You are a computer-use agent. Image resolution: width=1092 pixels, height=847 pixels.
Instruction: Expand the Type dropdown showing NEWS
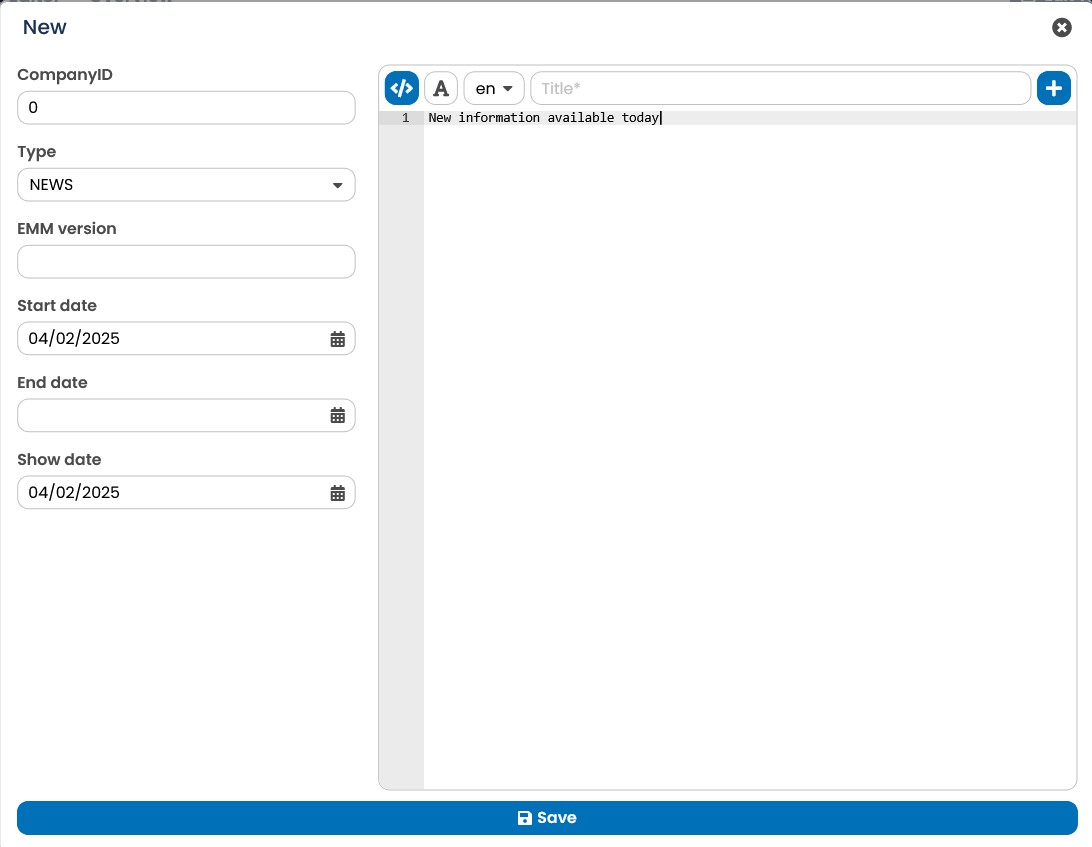tap(186, 185)
